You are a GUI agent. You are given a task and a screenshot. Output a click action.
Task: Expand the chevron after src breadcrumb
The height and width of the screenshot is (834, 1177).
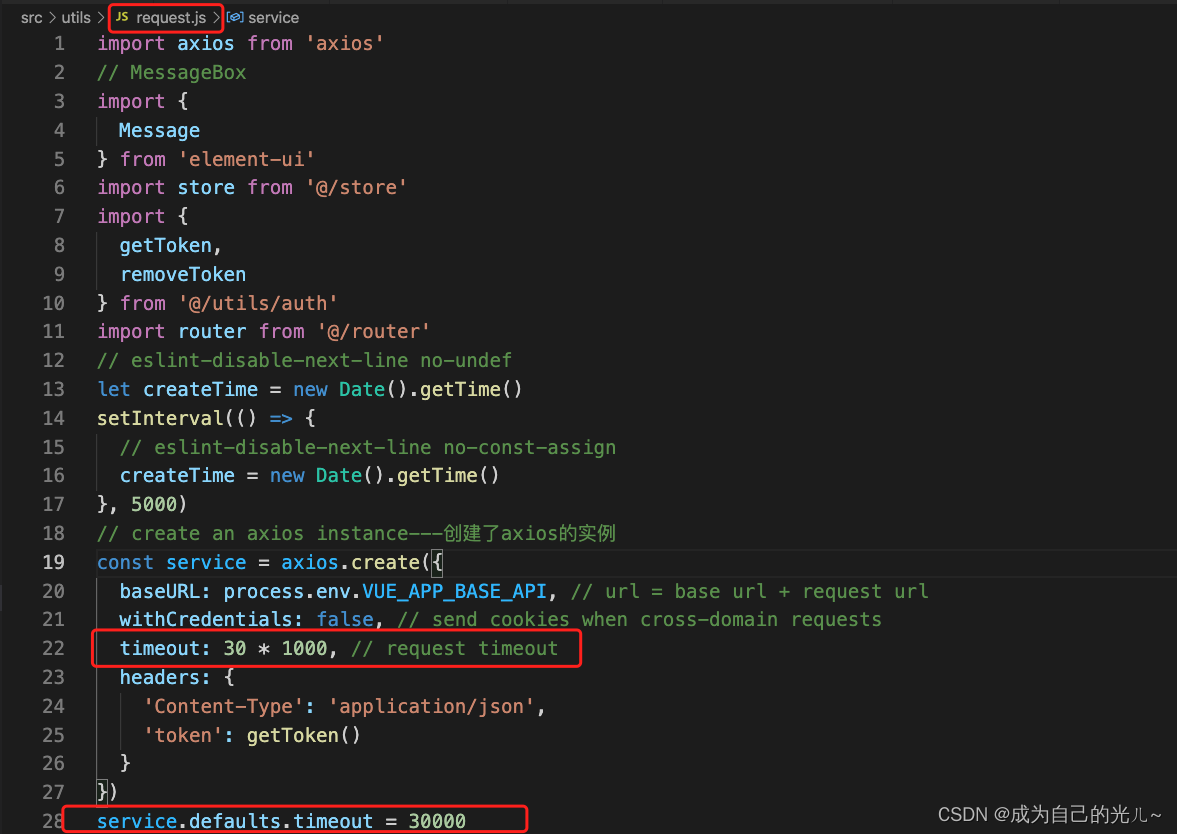pyautogui.click(x=53, y=17)
